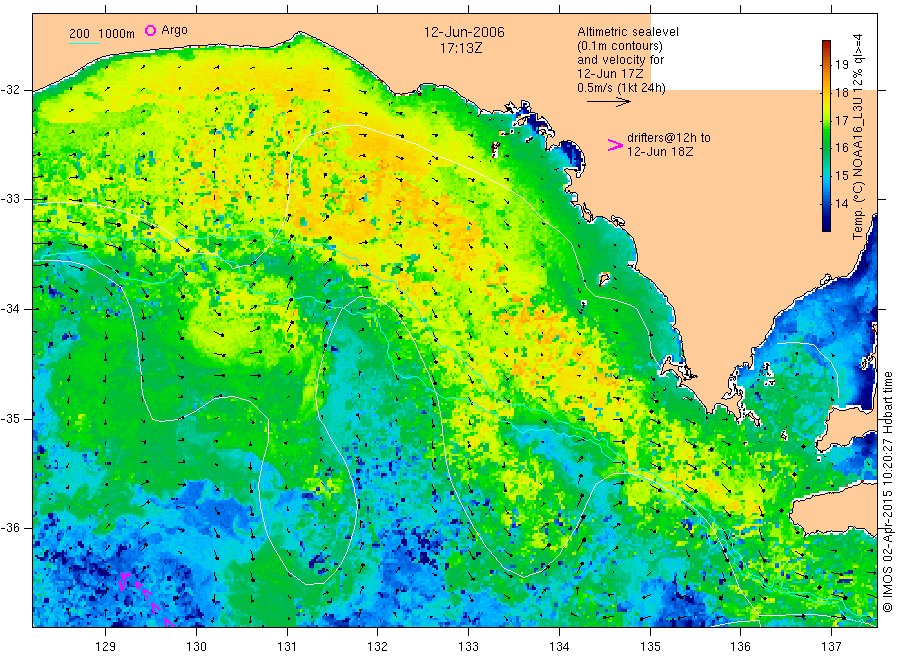Click the '12-Jun 18Z' drifter label

tap(660, 152)
